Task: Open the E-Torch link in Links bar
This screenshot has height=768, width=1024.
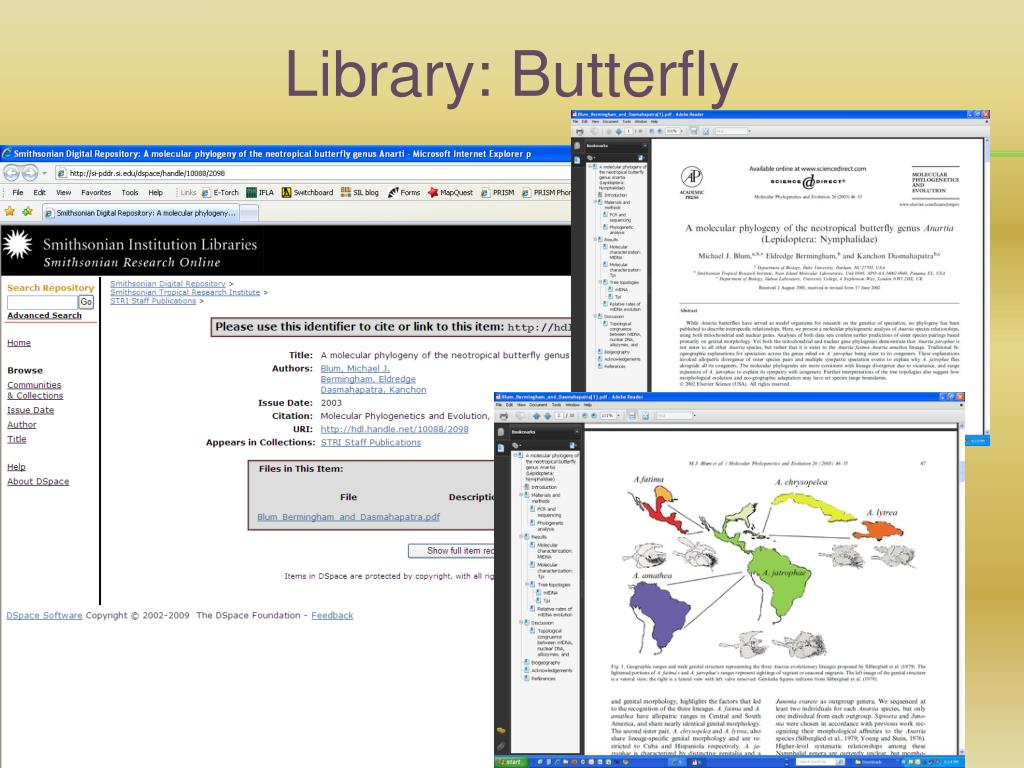Action: [x=220, y=193]
